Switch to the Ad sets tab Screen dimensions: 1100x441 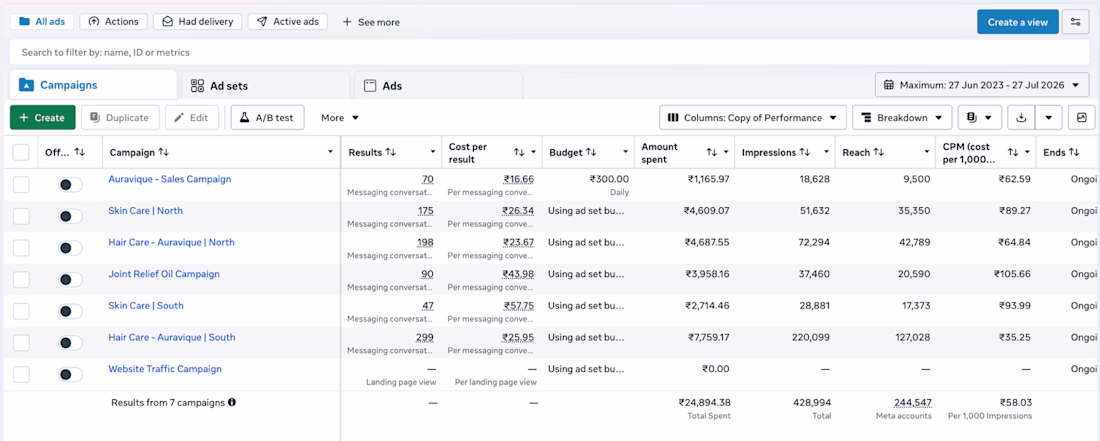[265, 86]
